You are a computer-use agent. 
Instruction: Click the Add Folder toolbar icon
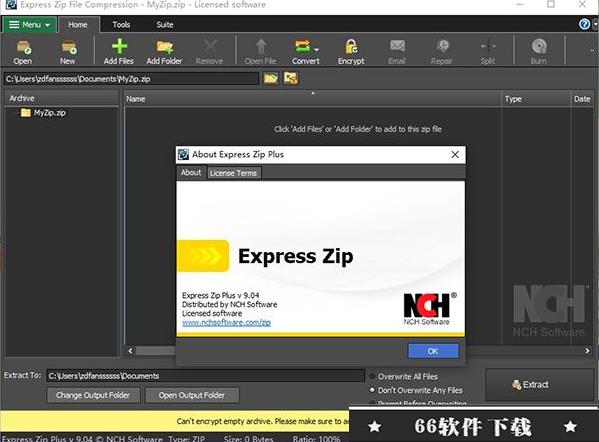(164, 52)
